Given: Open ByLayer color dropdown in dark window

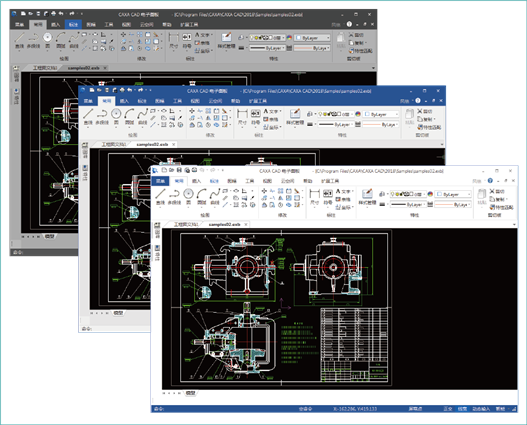Looking at the screenshot, I should point(312,38).
